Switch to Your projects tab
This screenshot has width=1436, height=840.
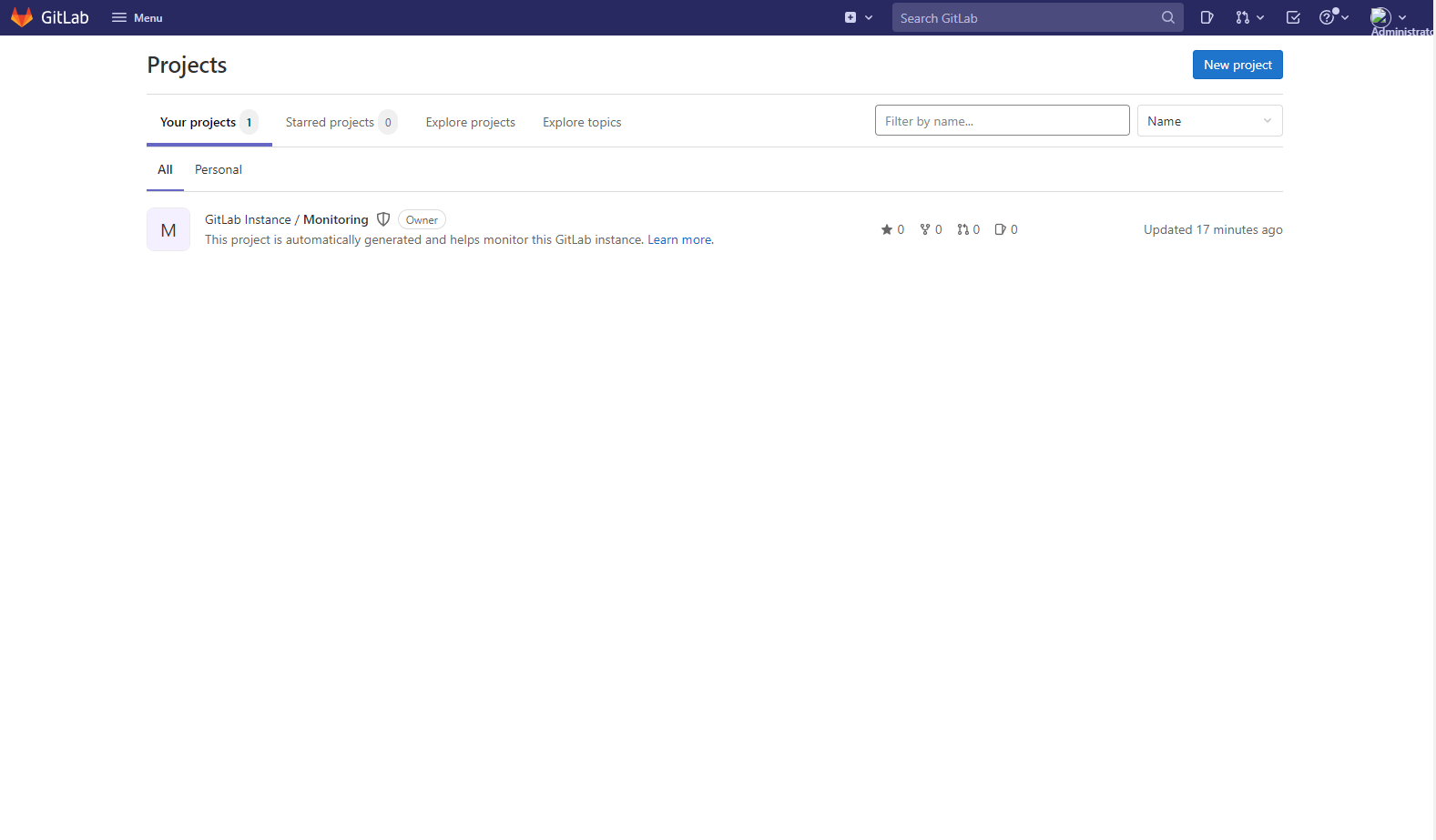point(209,122)
